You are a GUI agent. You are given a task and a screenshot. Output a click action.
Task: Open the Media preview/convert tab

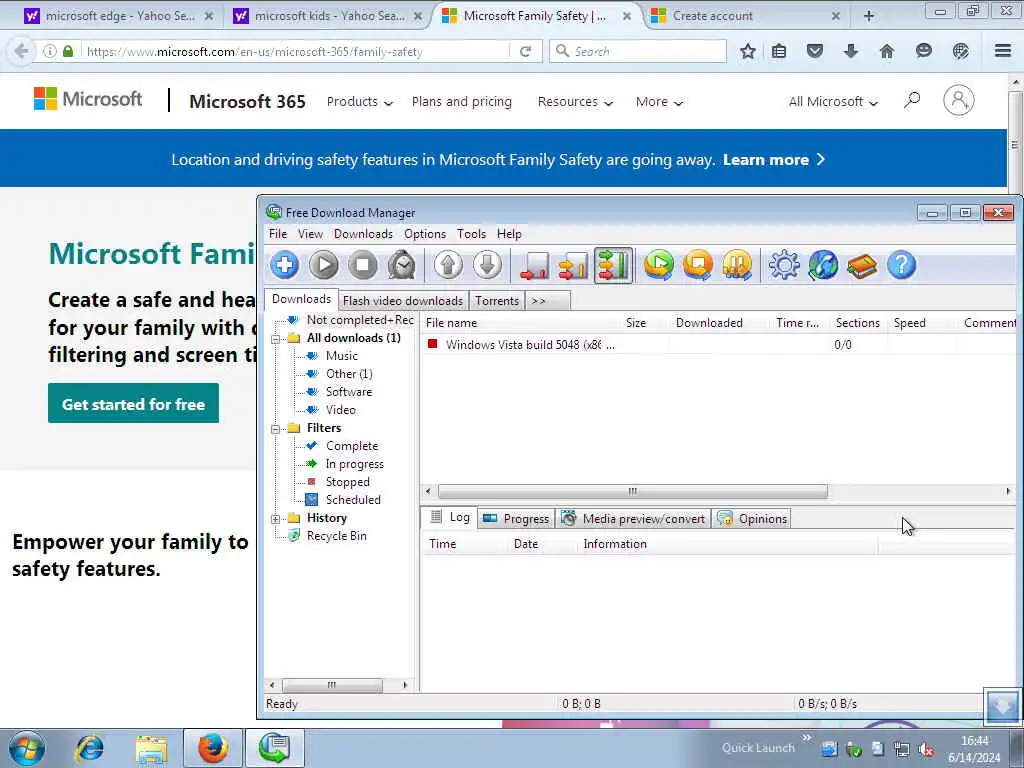coord(633,519)
